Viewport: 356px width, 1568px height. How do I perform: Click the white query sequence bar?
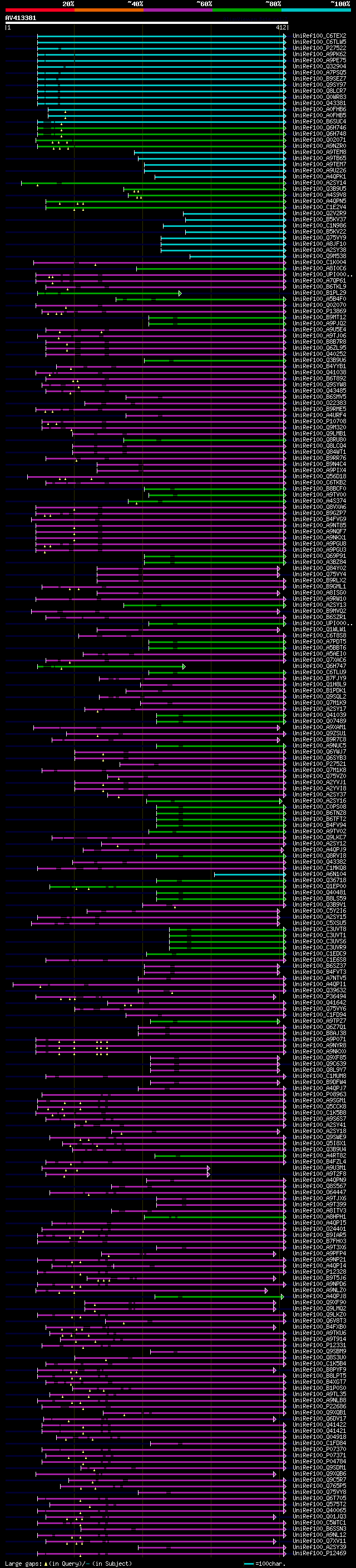coord(147,22)
